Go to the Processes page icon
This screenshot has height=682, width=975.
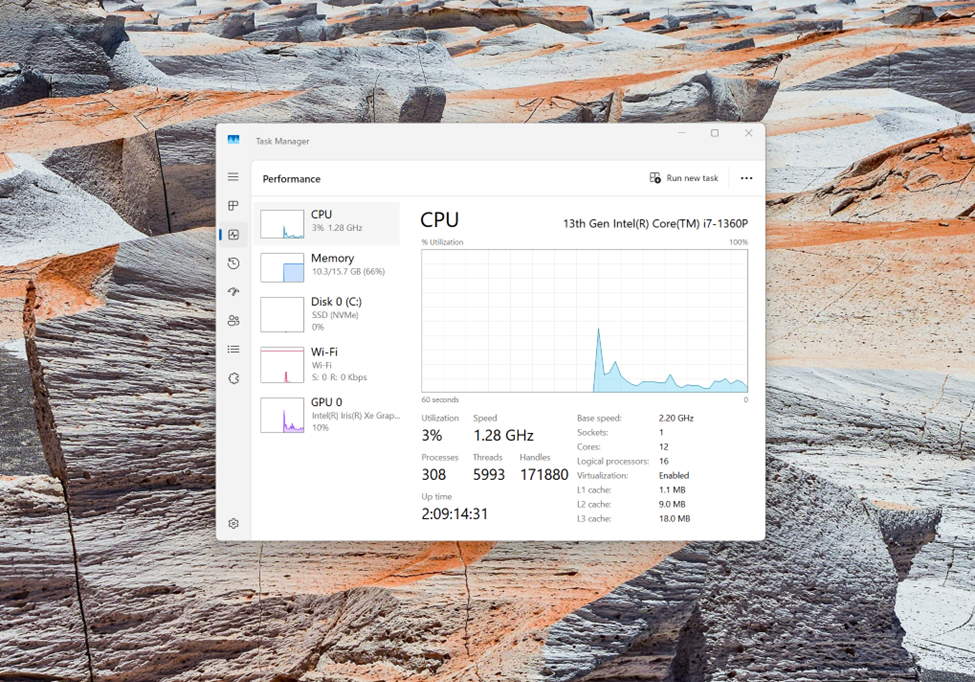233,206
